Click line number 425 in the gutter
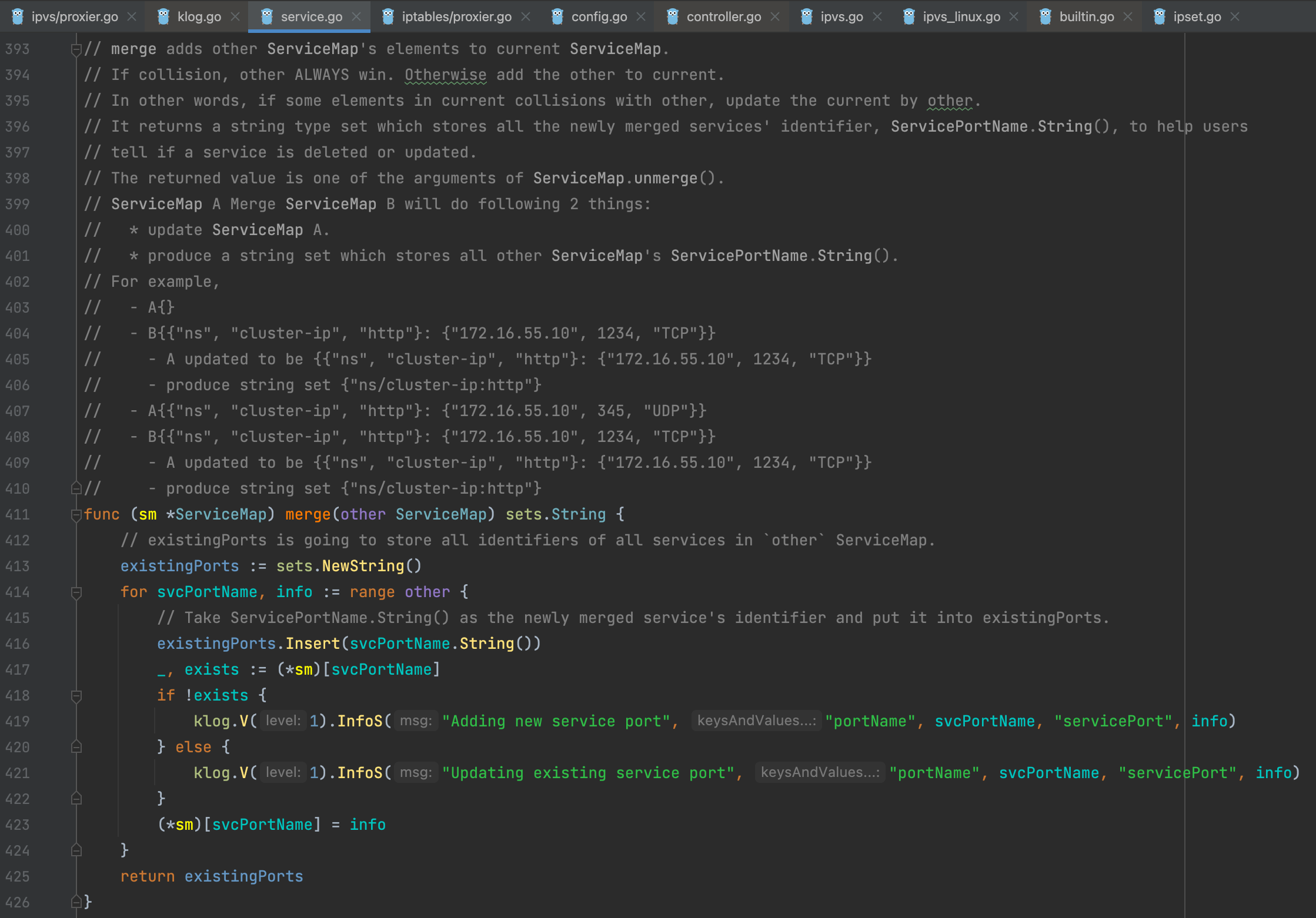Image resolution: width=1316 pixels, height=918 pixels. coord(18,876)
